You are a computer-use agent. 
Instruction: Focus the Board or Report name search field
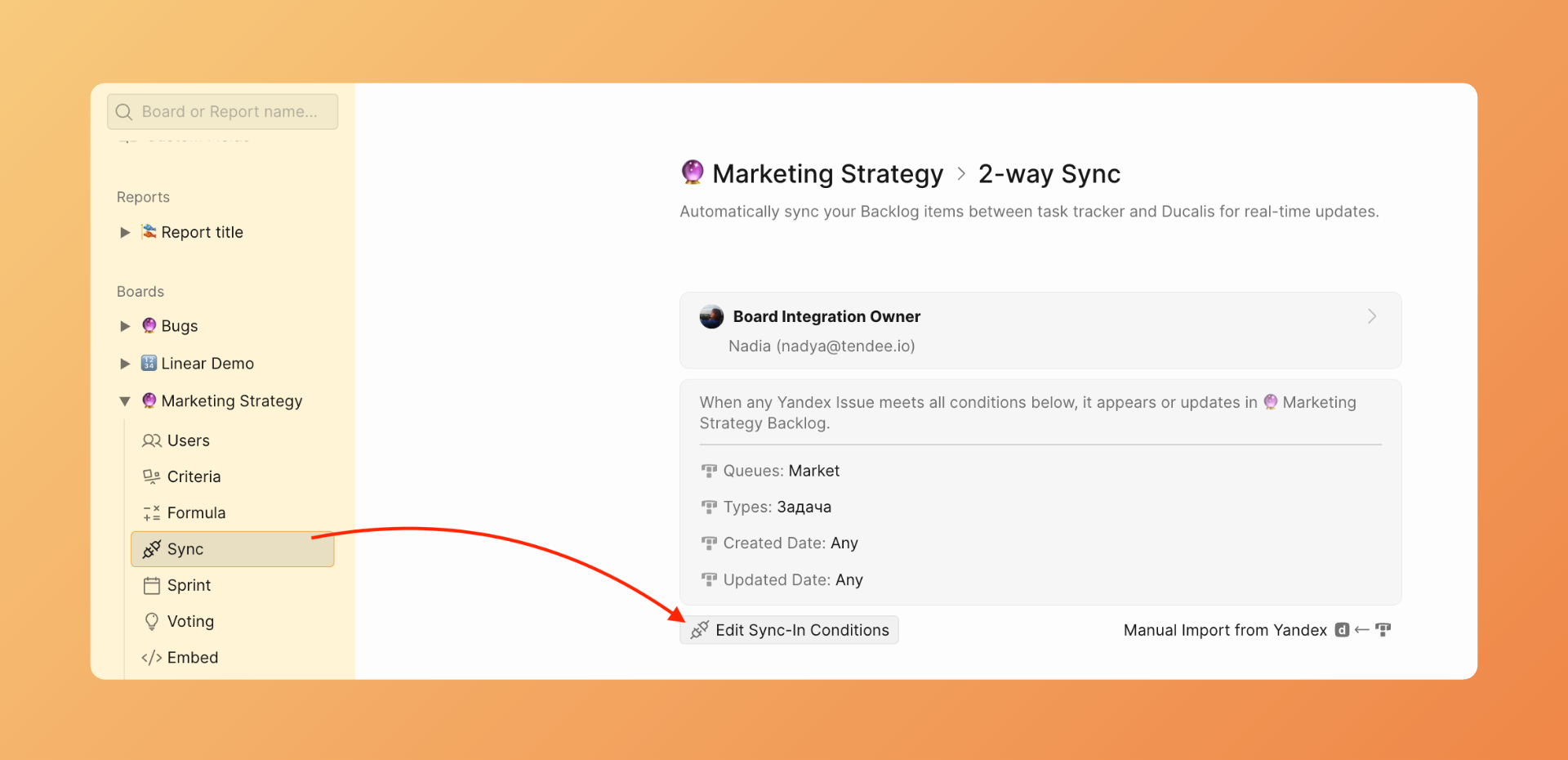click(230, 112)
